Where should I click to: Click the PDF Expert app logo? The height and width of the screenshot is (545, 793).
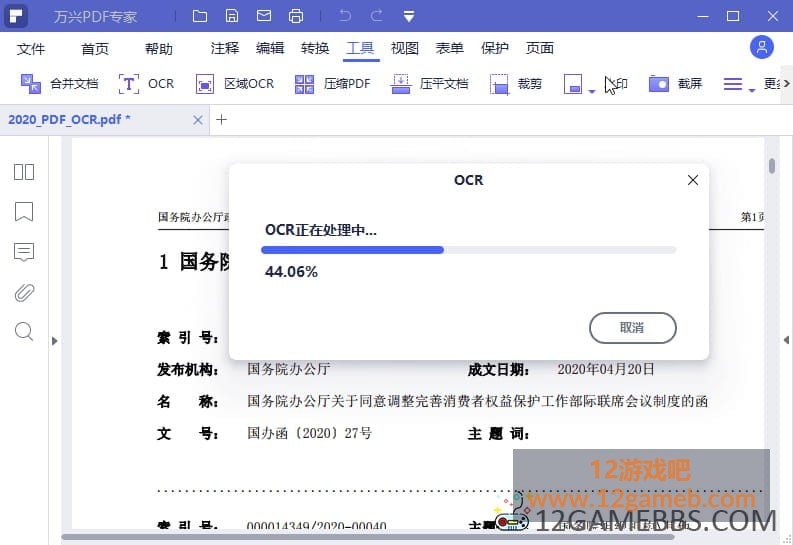[16, 16]
